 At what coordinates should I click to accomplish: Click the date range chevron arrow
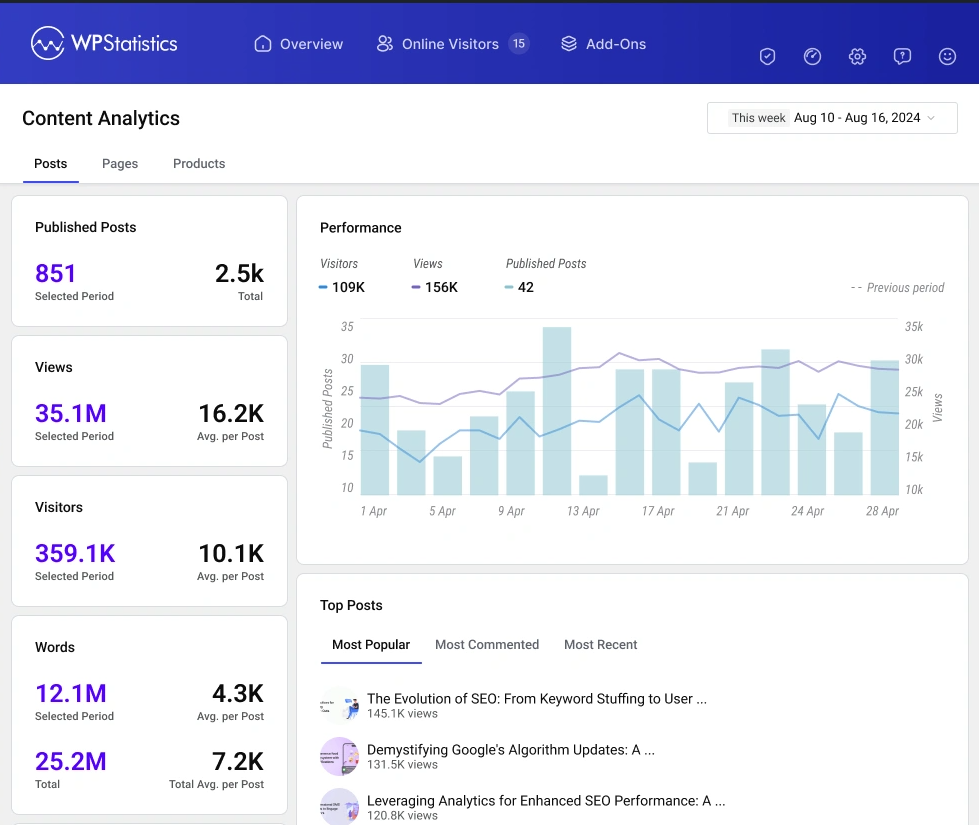(931, 118)
